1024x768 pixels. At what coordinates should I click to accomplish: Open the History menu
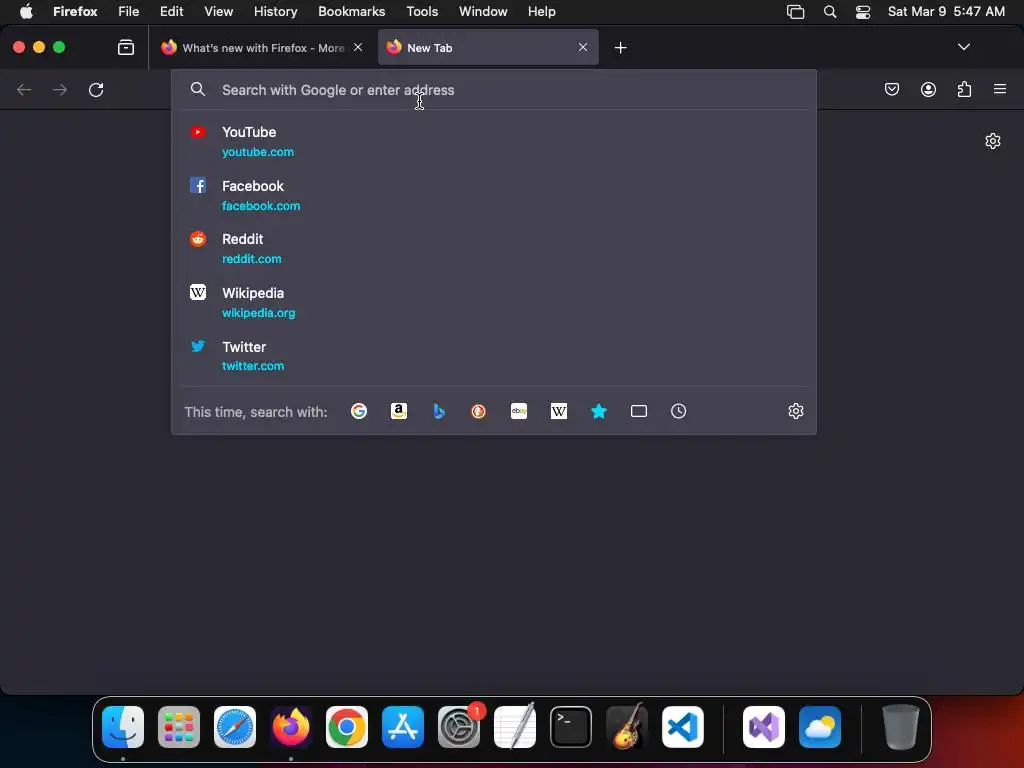tap(276, 11)
